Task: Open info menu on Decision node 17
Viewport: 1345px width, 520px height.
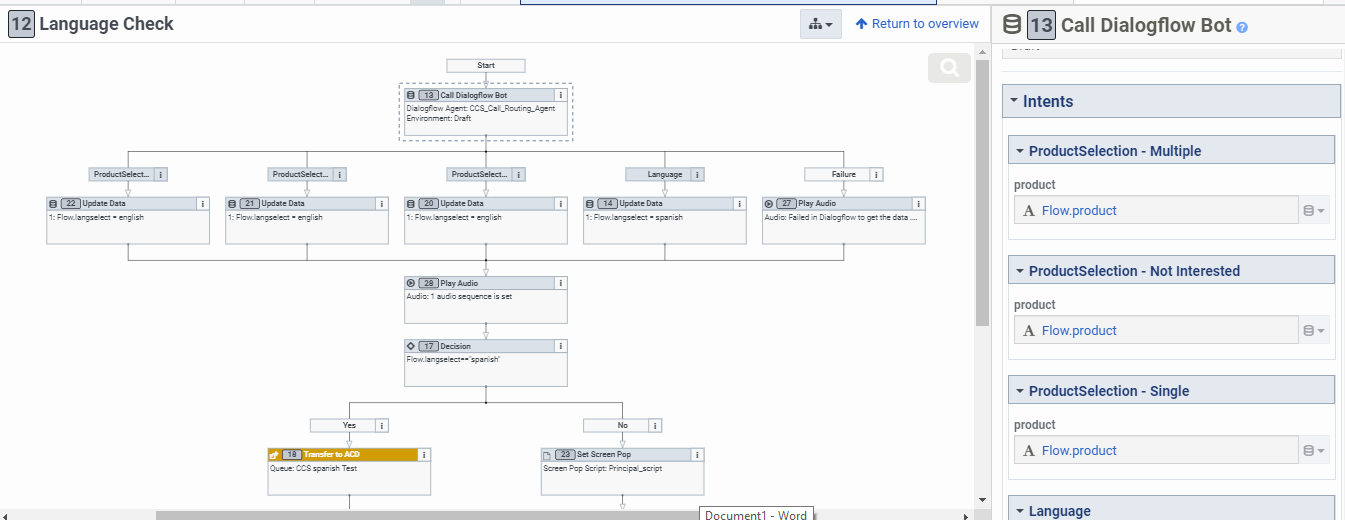Action: point(560,346)
